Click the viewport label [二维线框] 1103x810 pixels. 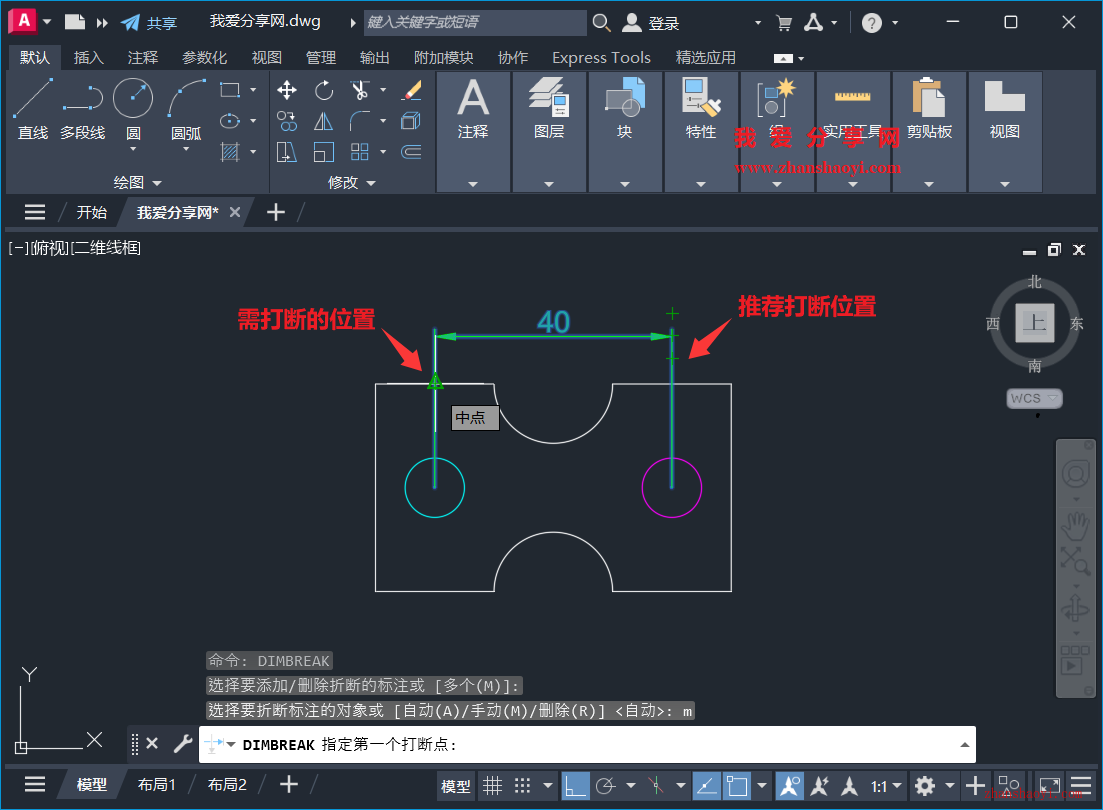click(x=106, y=248)
